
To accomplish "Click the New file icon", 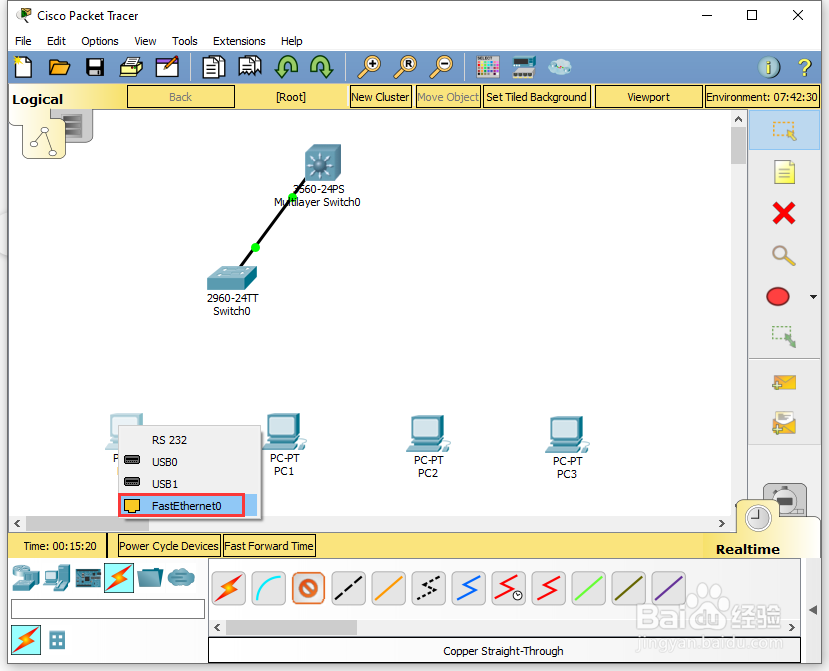I will 23,67.
